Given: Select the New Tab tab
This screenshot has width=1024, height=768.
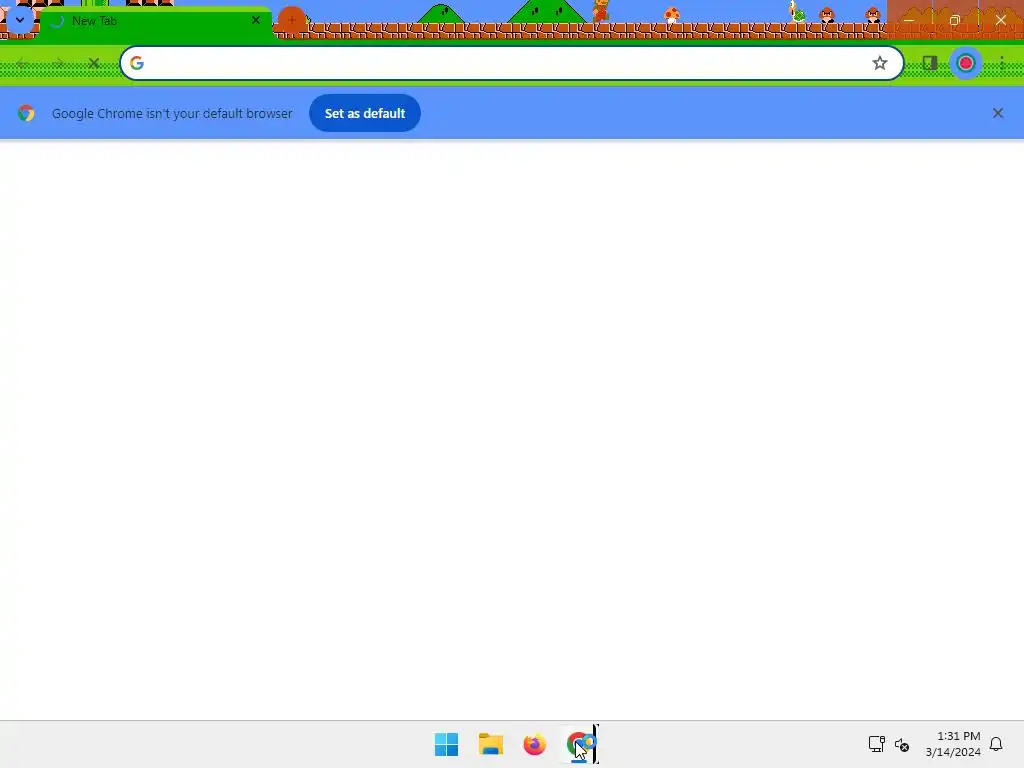Looking at the screenshot, I should click(x=157, y=22).
